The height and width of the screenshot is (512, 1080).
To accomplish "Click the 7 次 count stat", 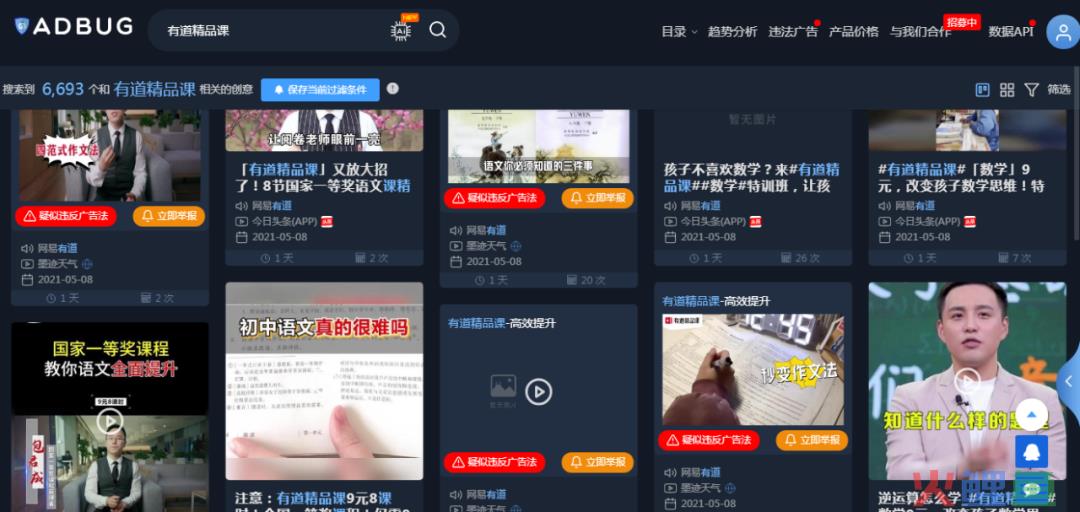I will (x=1015, y=258).
